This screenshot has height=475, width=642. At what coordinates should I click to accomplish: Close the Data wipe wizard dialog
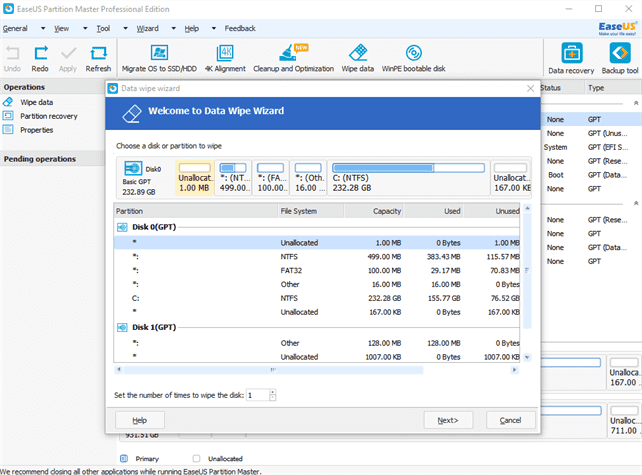530,88
